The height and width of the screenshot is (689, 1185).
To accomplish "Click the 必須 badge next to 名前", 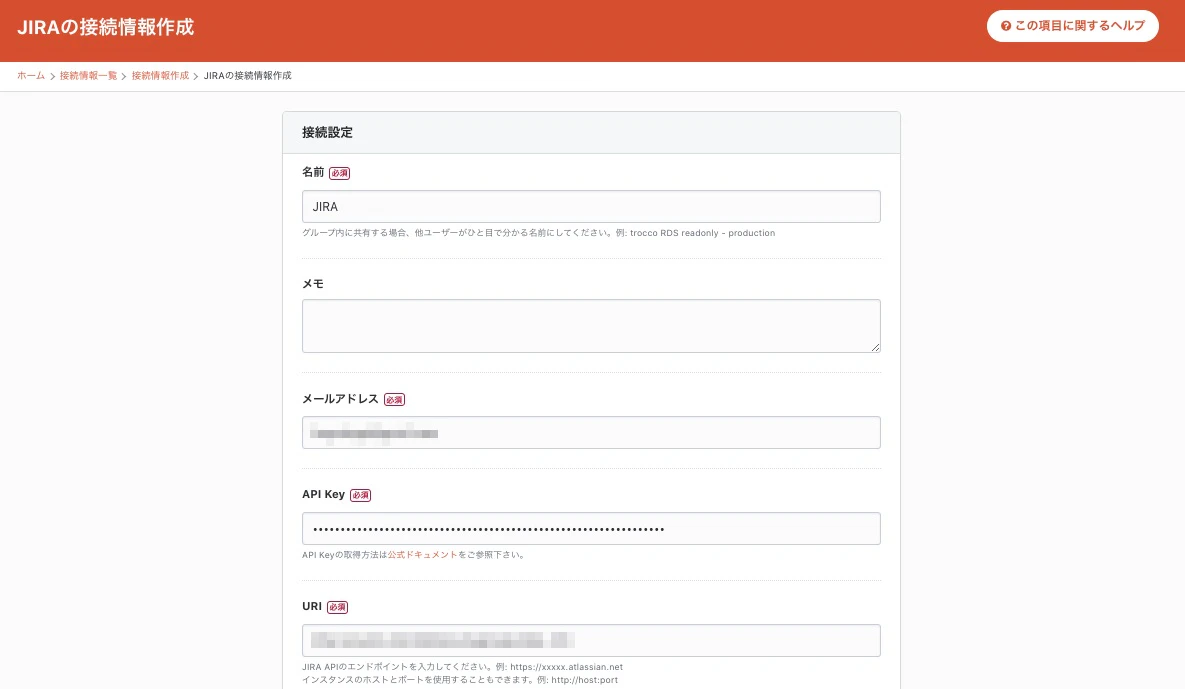I will [339, 173].
